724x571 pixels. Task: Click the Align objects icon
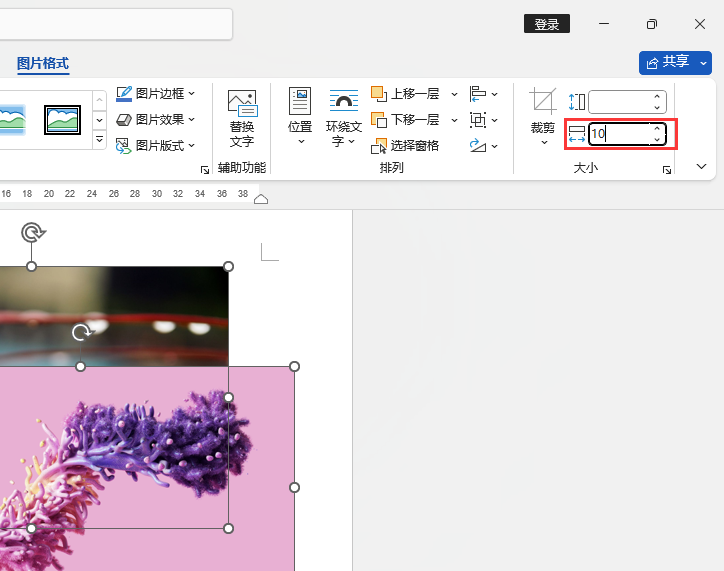point(478,94)
